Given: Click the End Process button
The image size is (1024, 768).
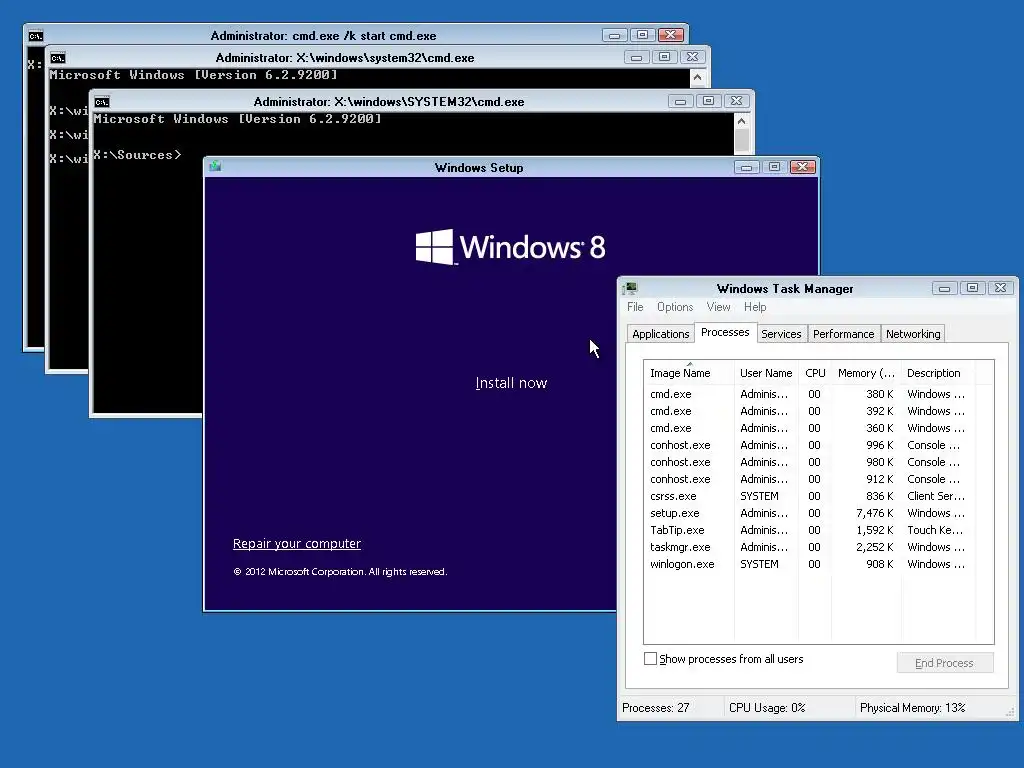Looking at the screenshot, I should (944, 663).
